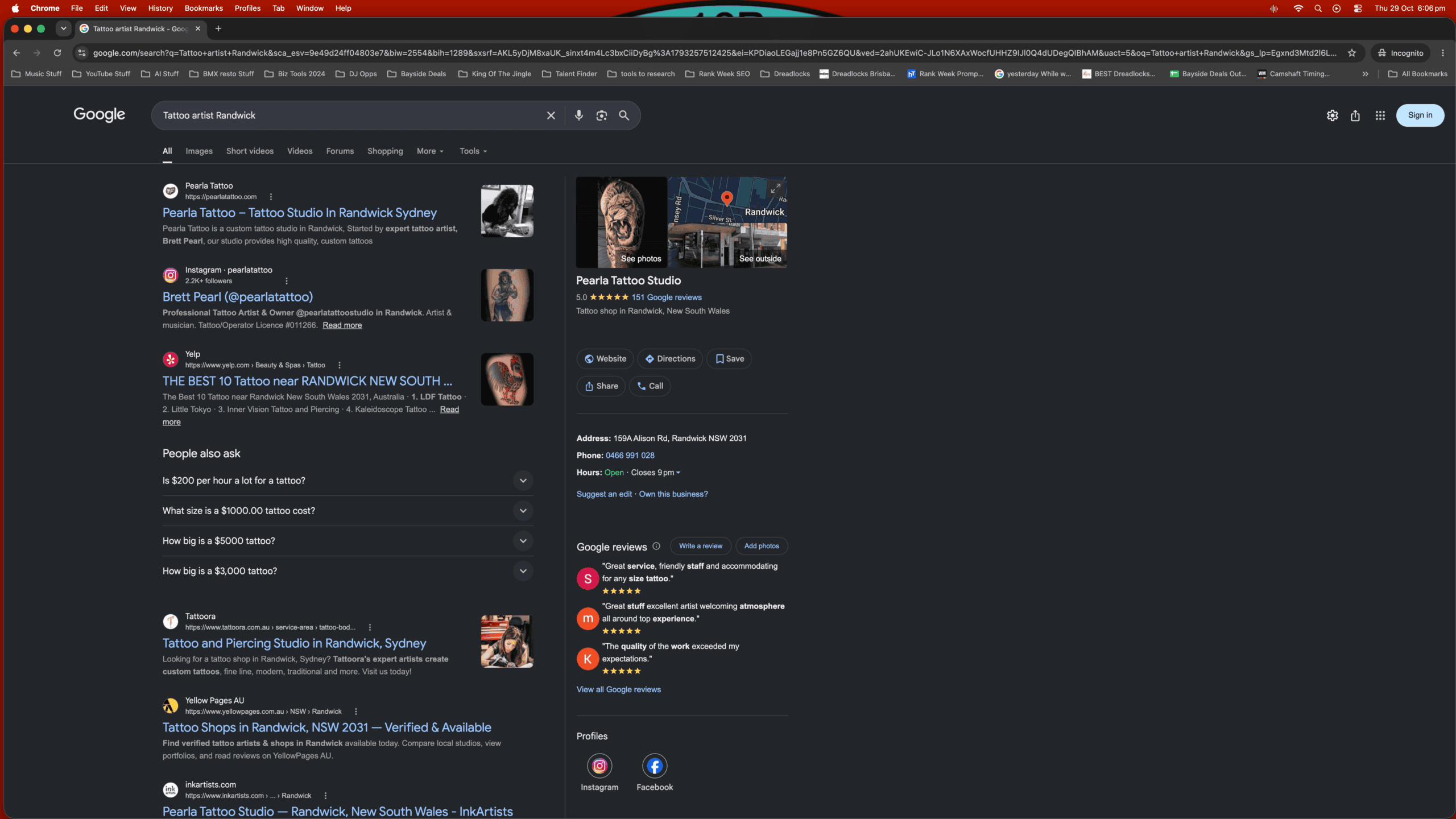Switch to the Images tab
The height and width of the screenshot is (819, 1456).
199,151
